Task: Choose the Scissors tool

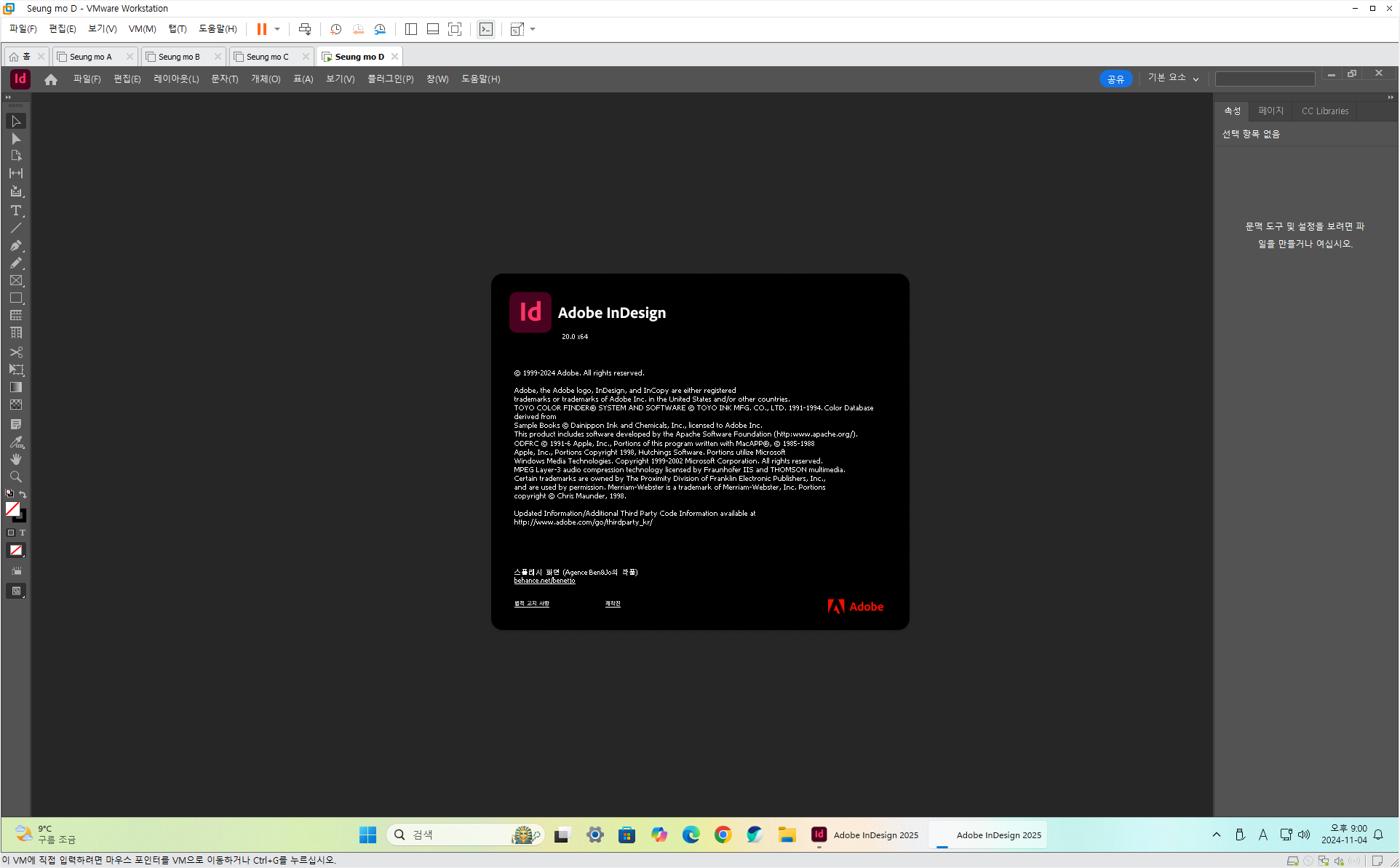Action: click(15, 352)
